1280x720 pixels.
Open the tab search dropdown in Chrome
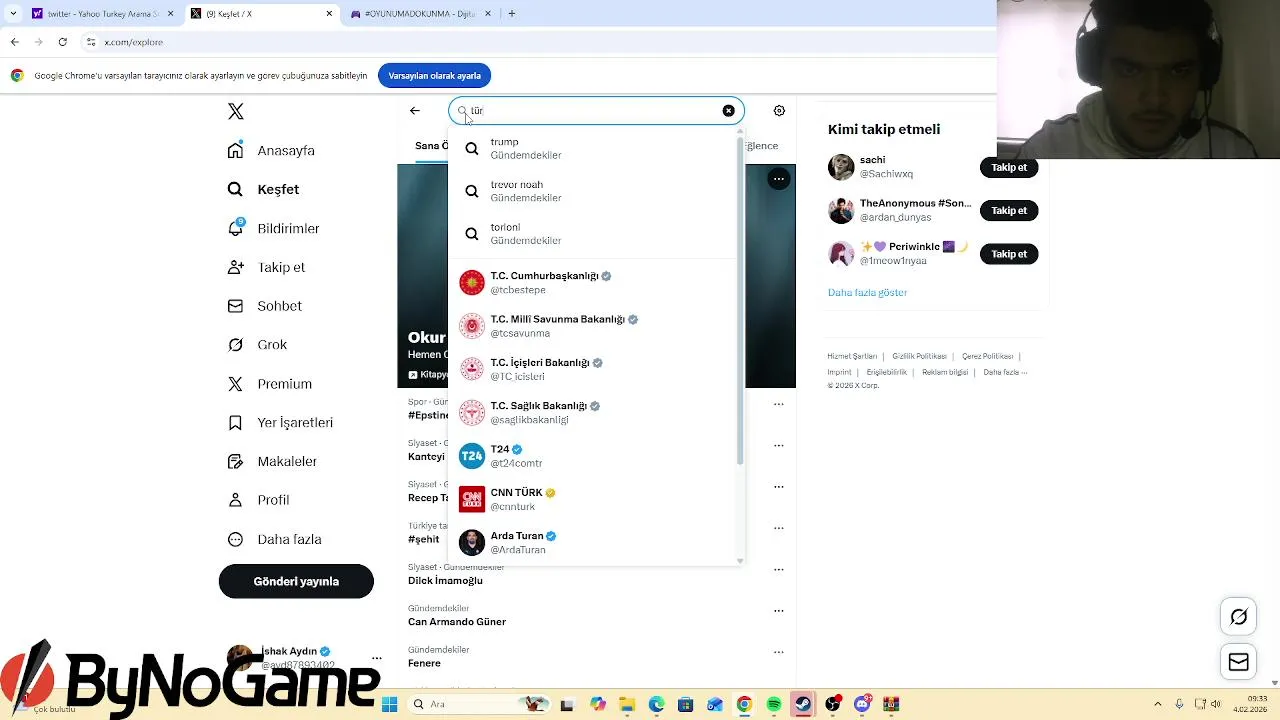pyautogui.click(x=12, y=14)
